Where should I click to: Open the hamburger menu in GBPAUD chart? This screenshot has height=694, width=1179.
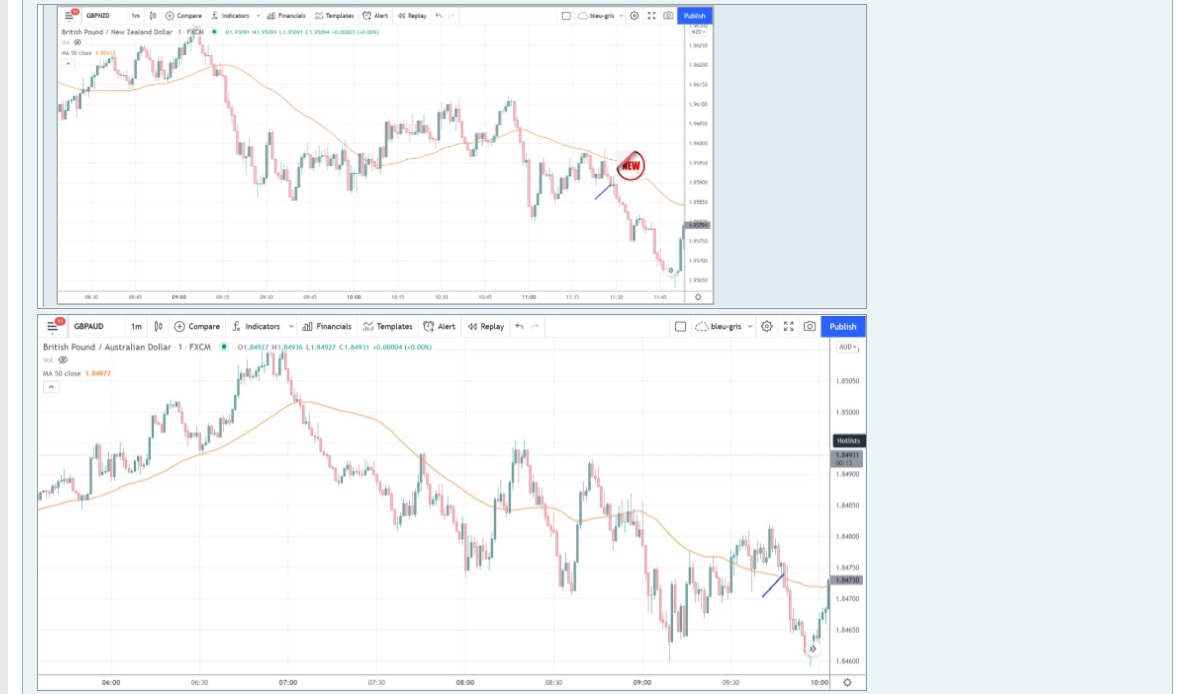click(52, 326)
